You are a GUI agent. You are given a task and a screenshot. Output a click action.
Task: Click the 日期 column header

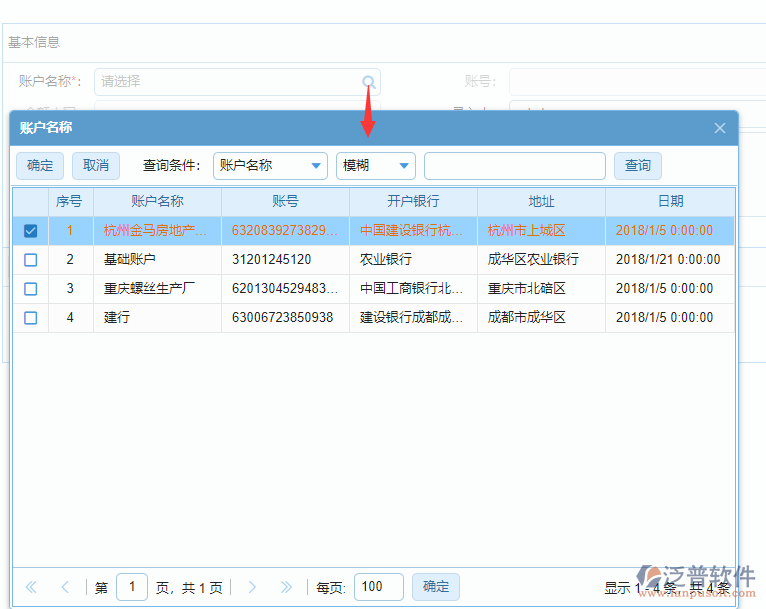tap(670, 201)
